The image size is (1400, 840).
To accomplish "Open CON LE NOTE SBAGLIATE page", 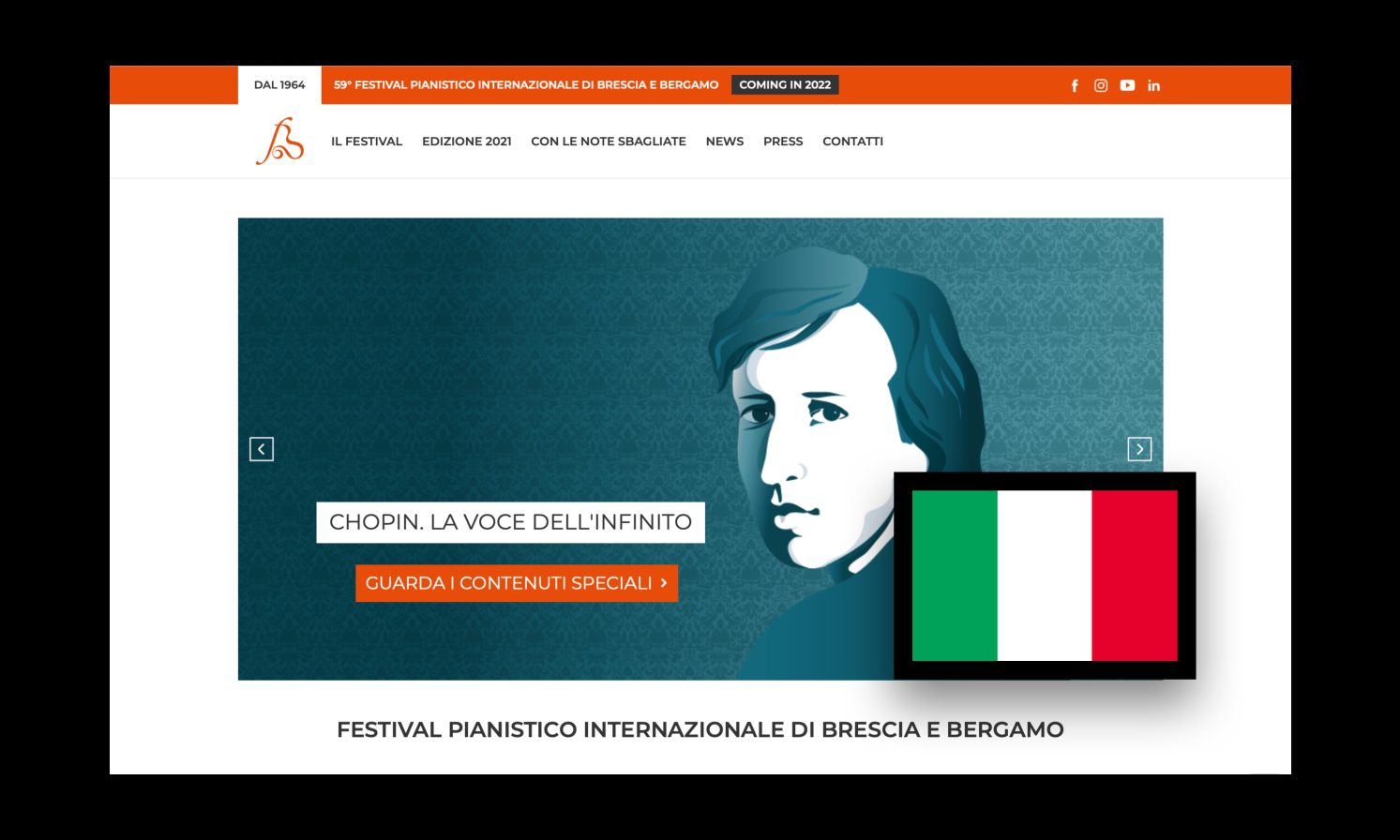I will pos(609,142).
